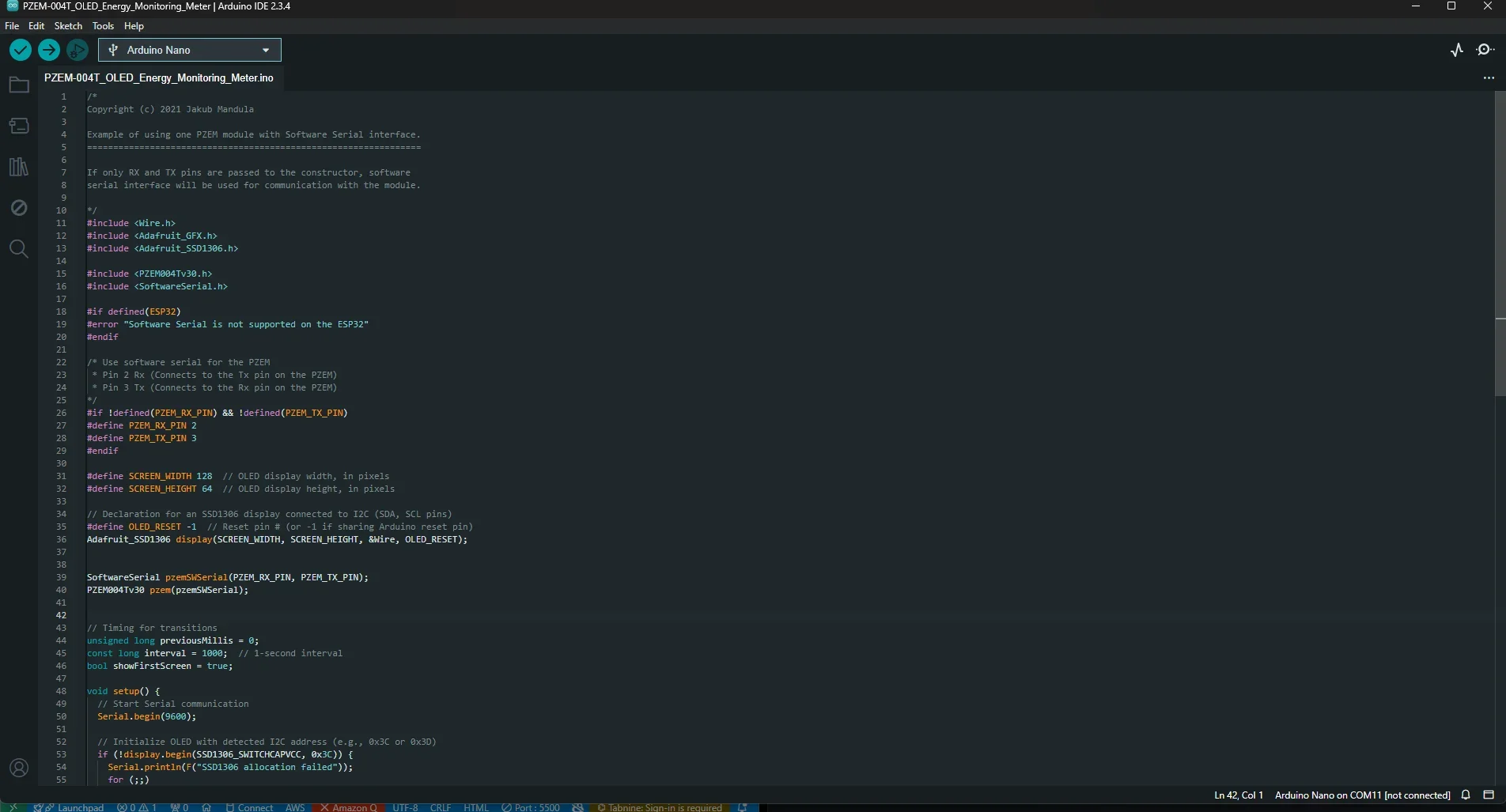Open the Search sidebar panel

point(19,249)
